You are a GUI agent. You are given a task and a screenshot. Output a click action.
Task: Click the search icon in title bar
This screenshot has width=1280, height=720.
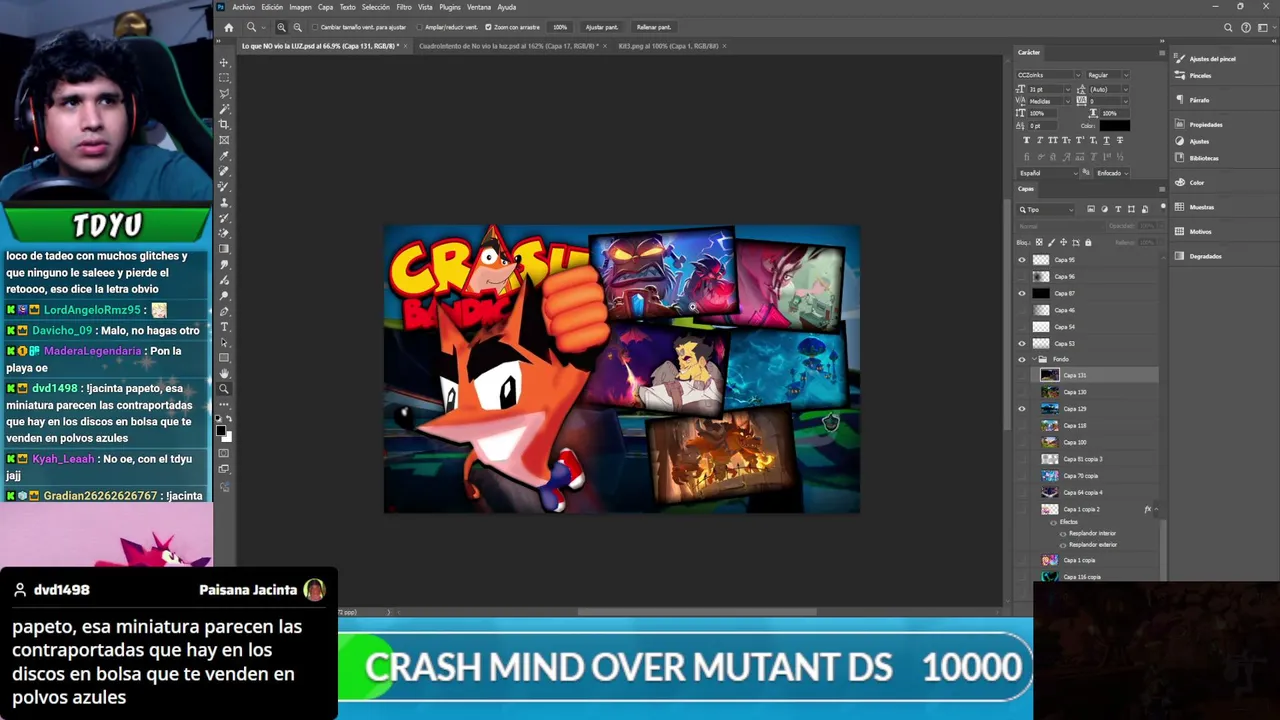[1228, 27]
